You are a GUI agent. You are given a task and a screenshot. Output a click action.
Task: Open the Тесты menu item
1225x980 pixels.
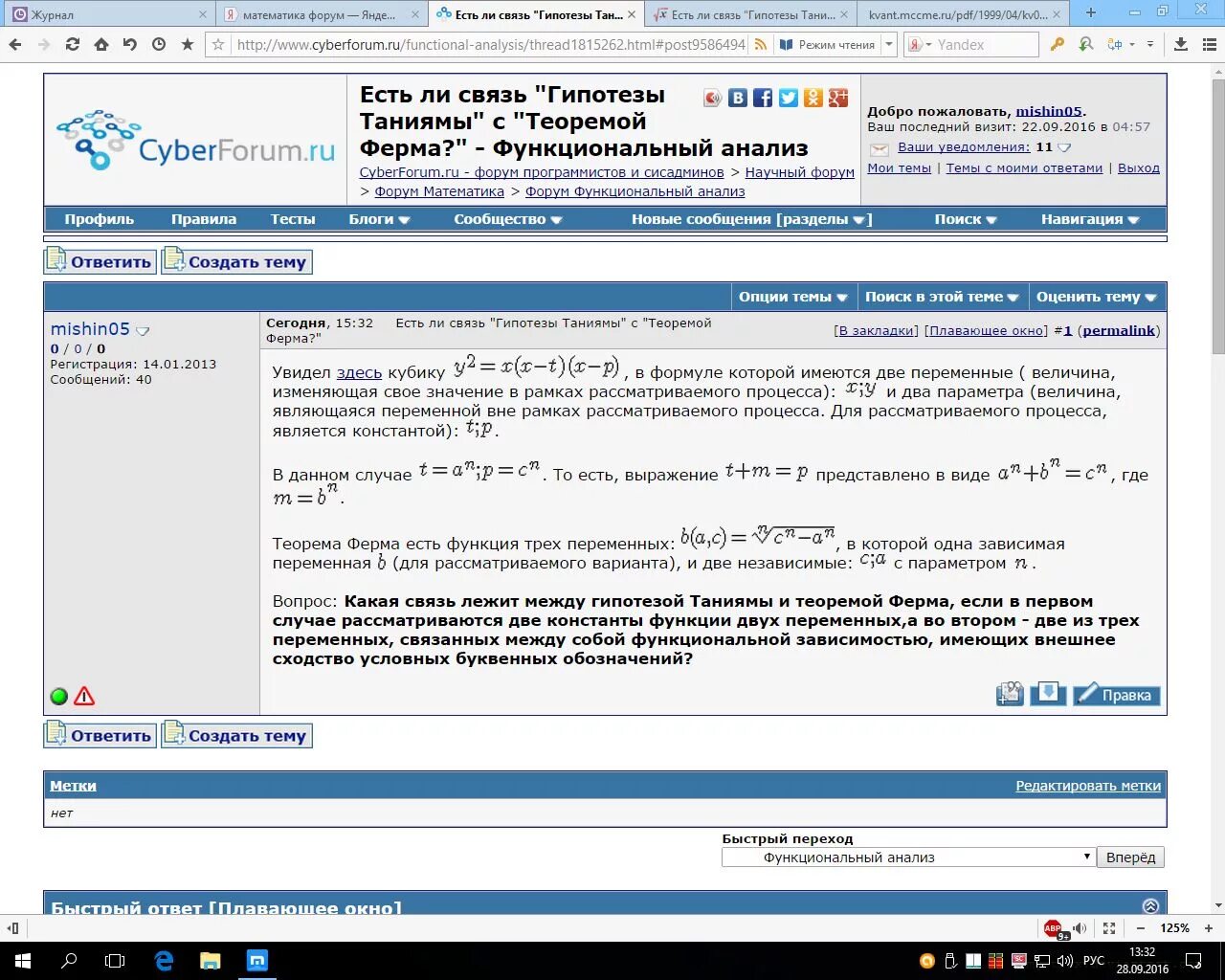pyautogui.click(x=293, y=219)
